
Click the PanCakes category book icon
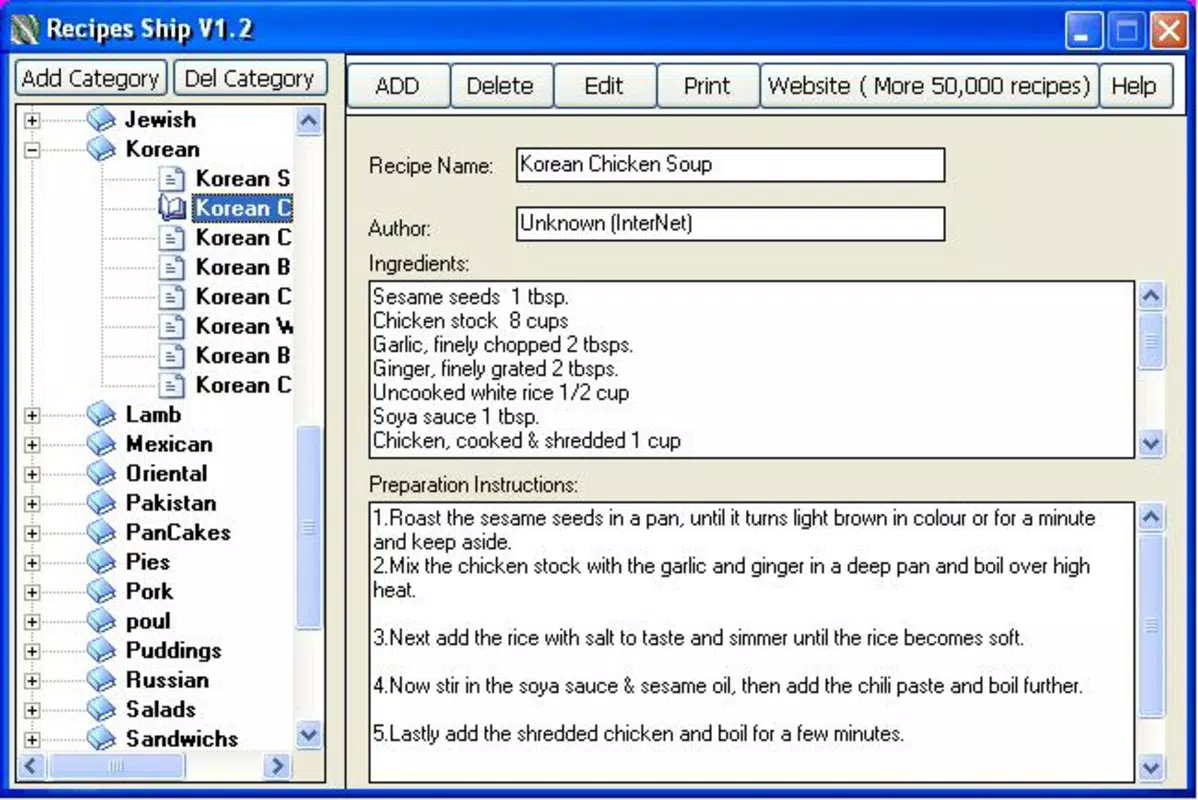[x=101, y=533]
